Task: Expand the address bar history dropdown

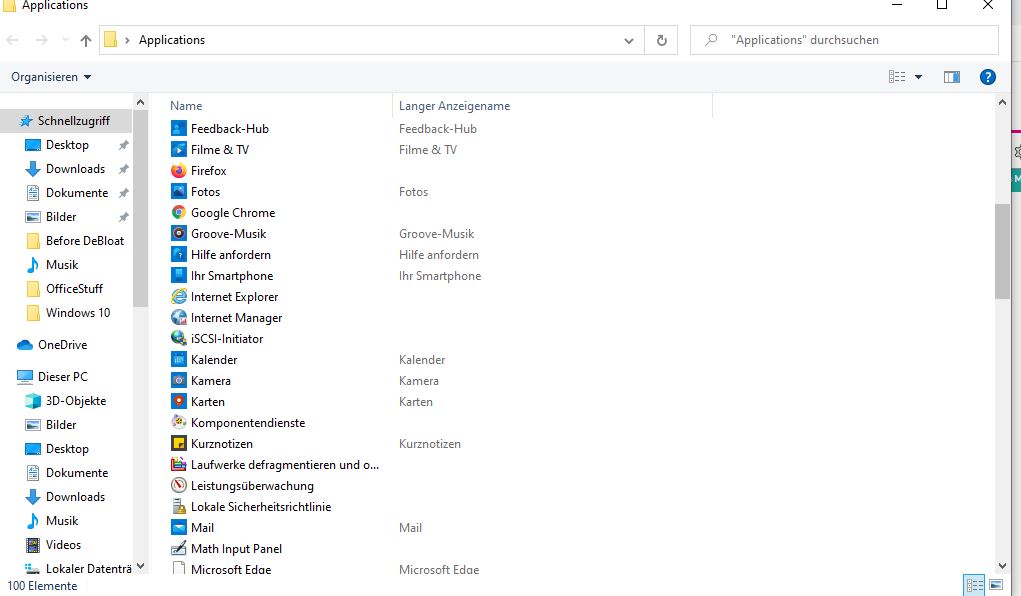Action: (x=628, y=40)
